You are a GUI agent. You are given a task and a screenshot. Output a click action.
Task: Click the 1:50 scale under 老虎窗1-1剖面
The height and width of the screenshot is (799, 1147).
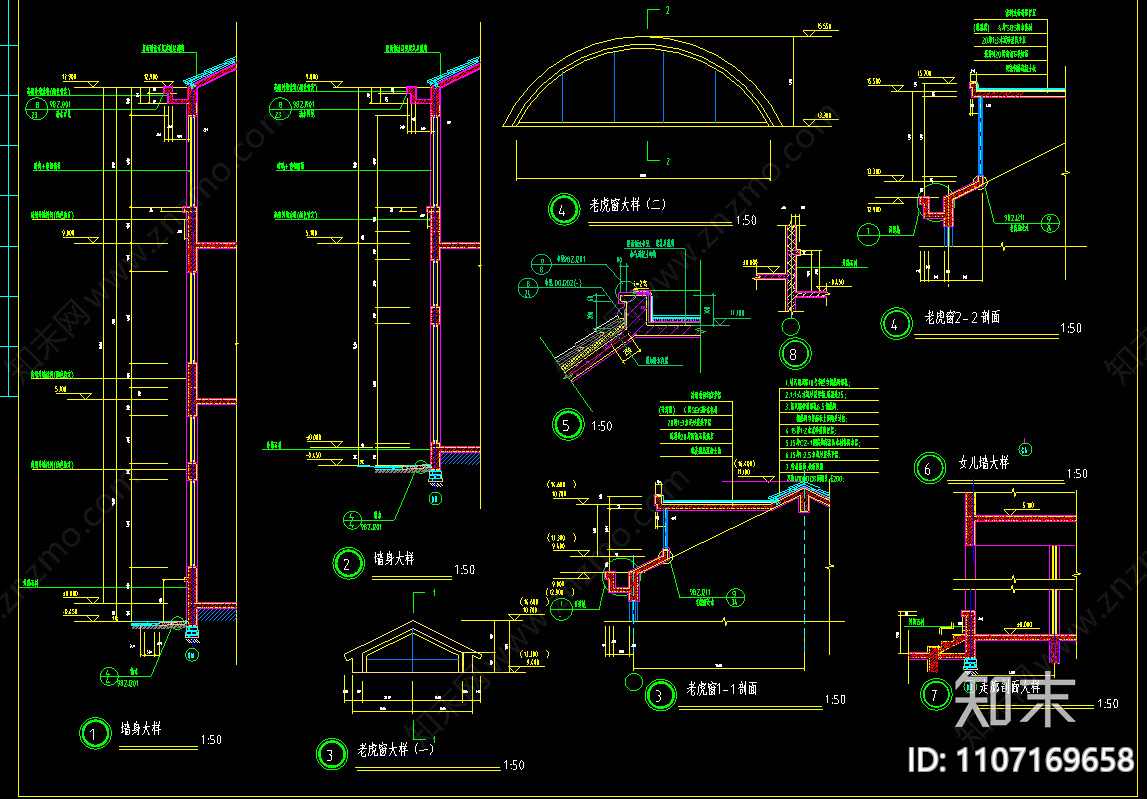835,700
